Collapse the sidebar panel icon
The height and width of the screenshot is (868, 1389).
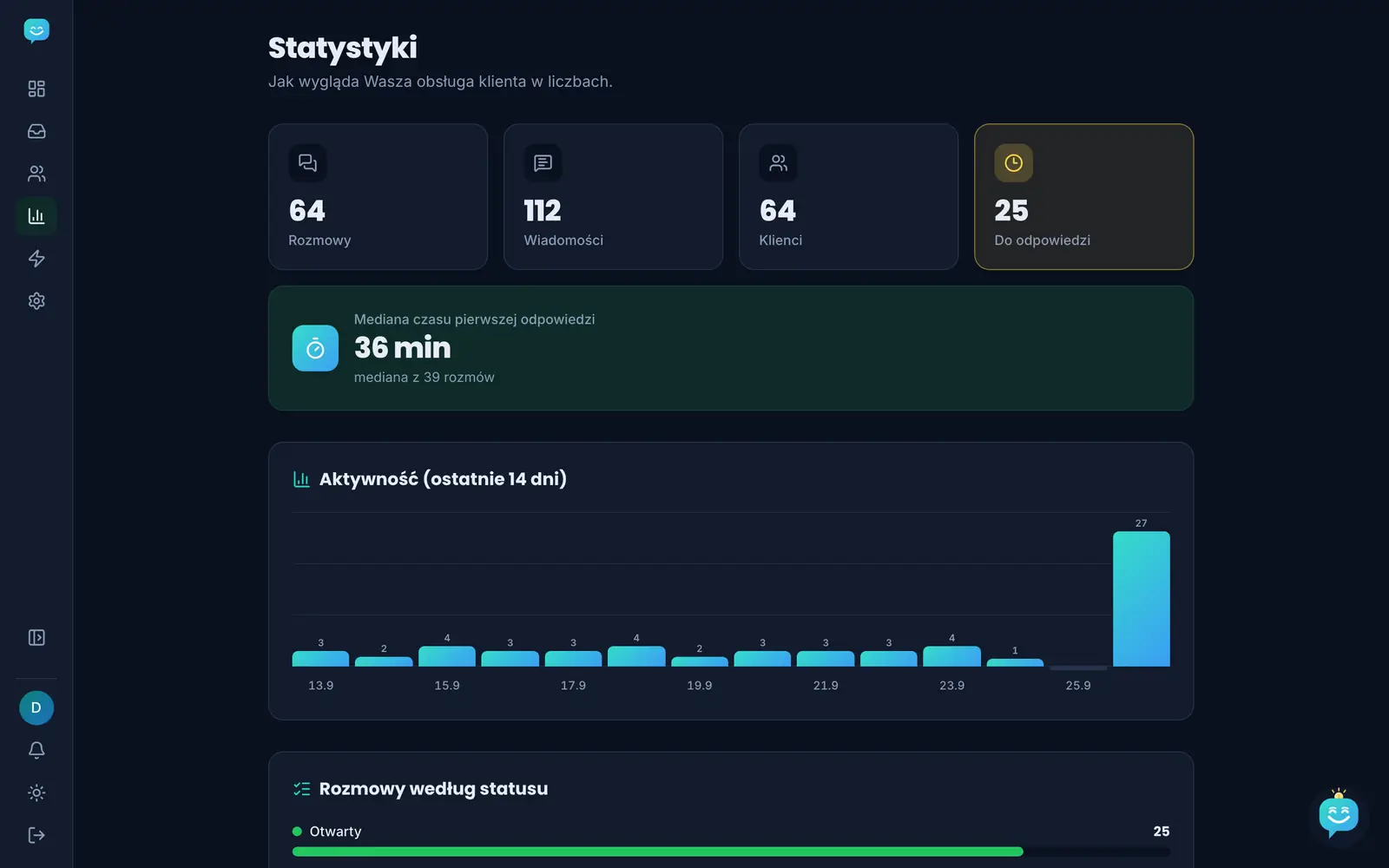click(36, 638)
